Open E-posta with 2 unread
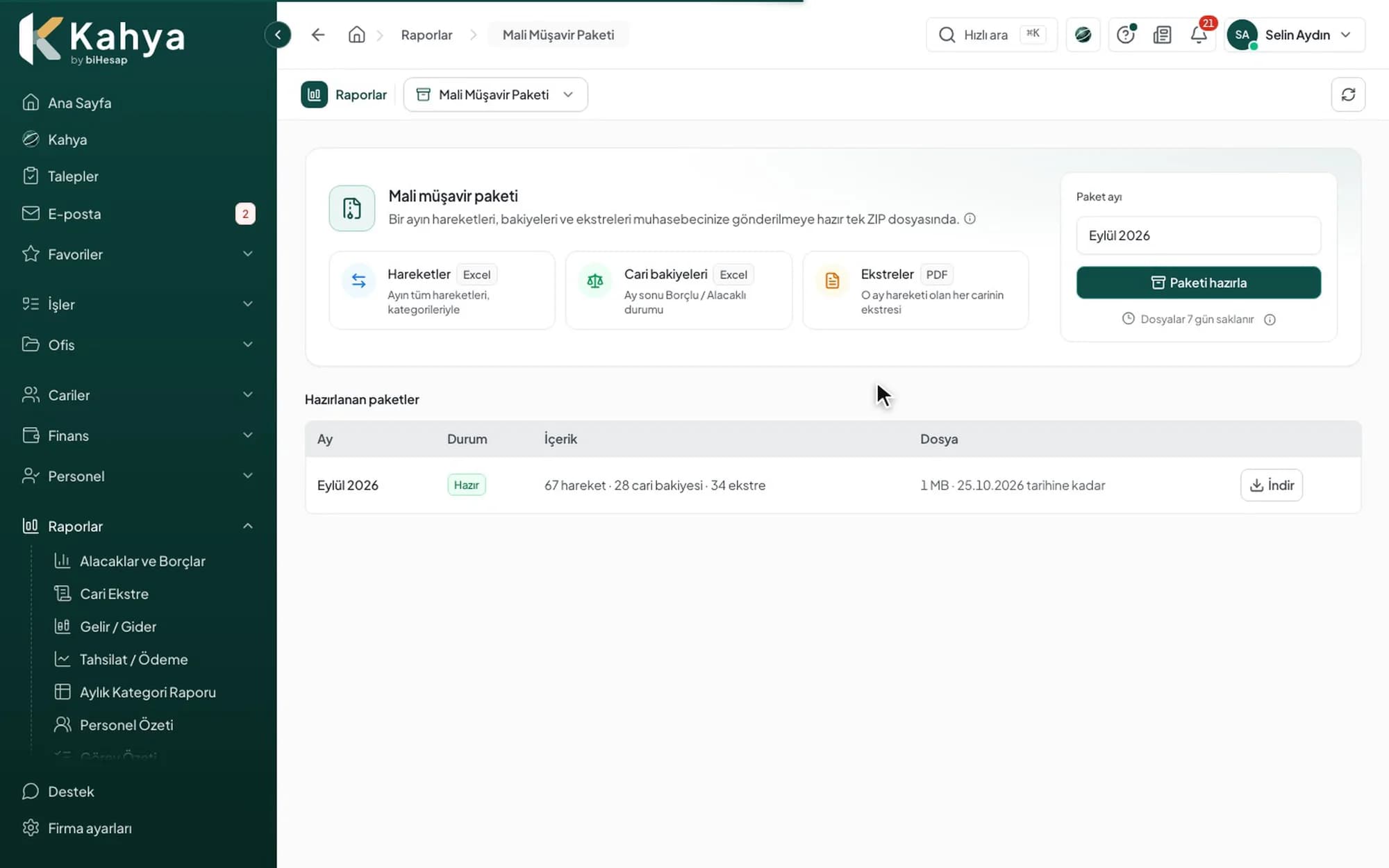Viewport: 1389px width, 868px height. [138, 213]
